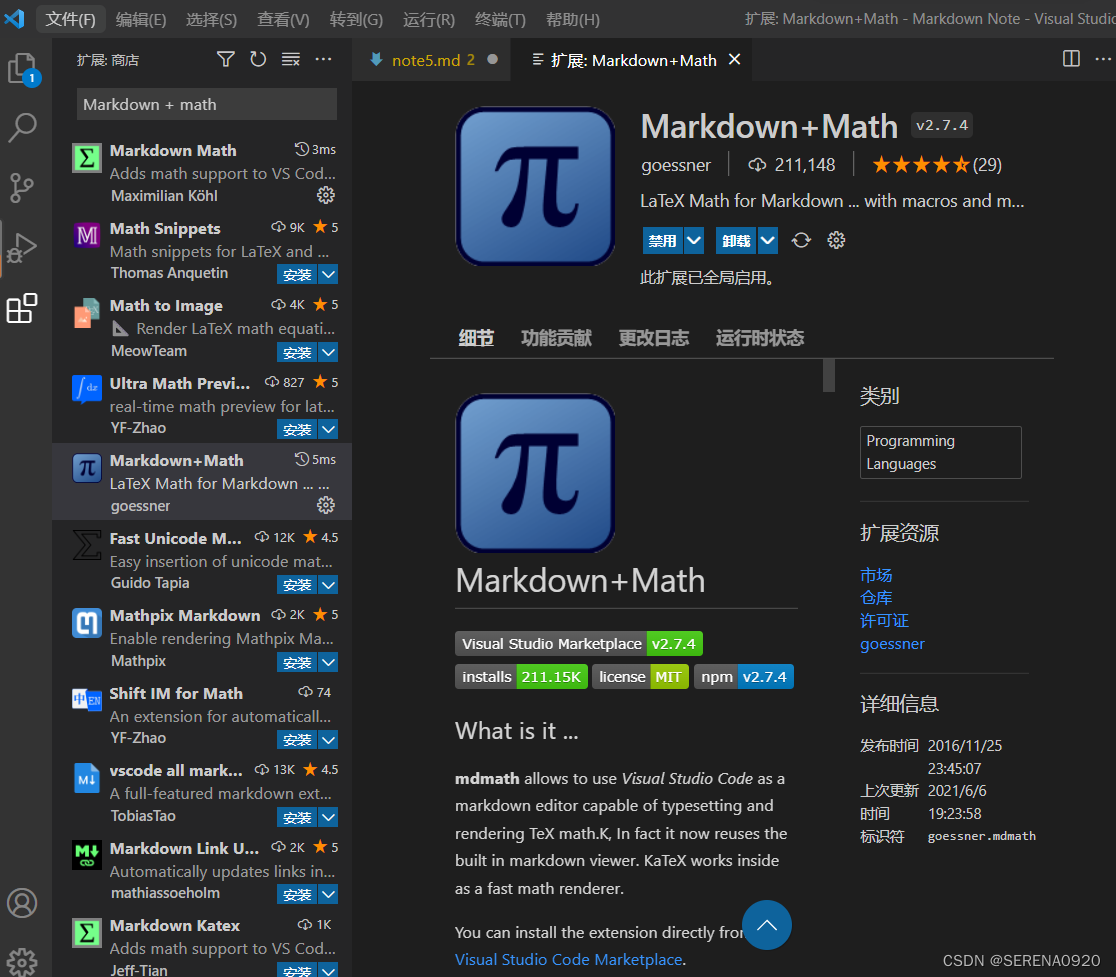
Task: Open the 仓库 repository link
Action: tap(875, 598)
